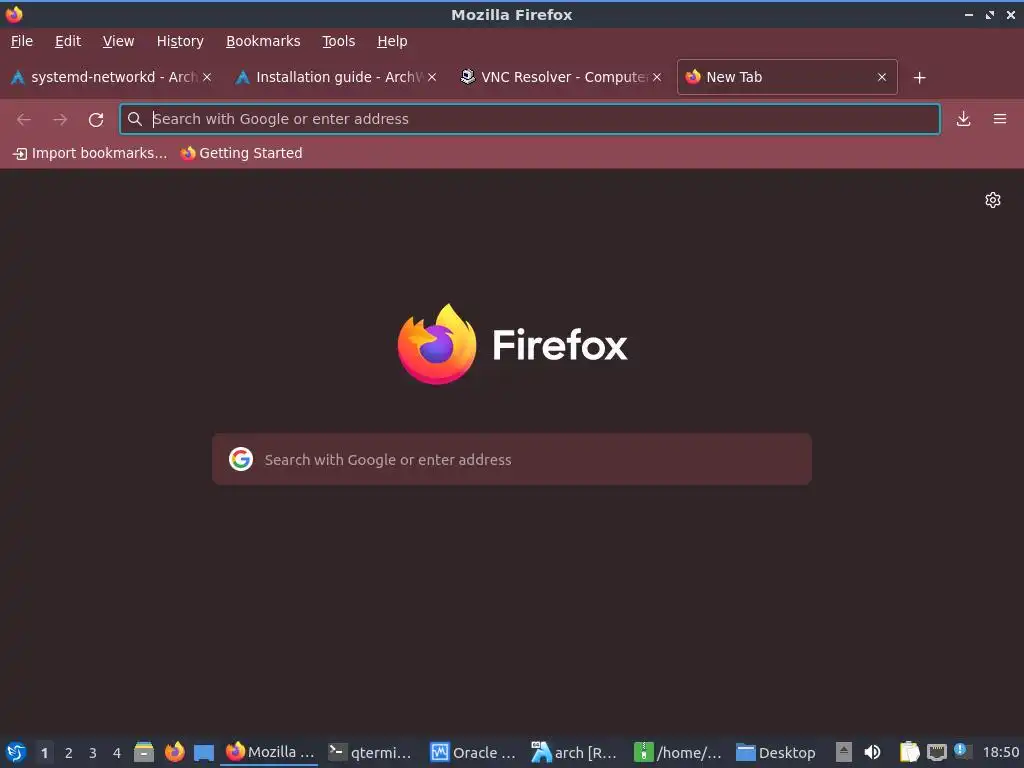This screenshot has height=768, width=1024.
Task: Launch Firefox from quicklaunch icon
Action: (174, 752)
